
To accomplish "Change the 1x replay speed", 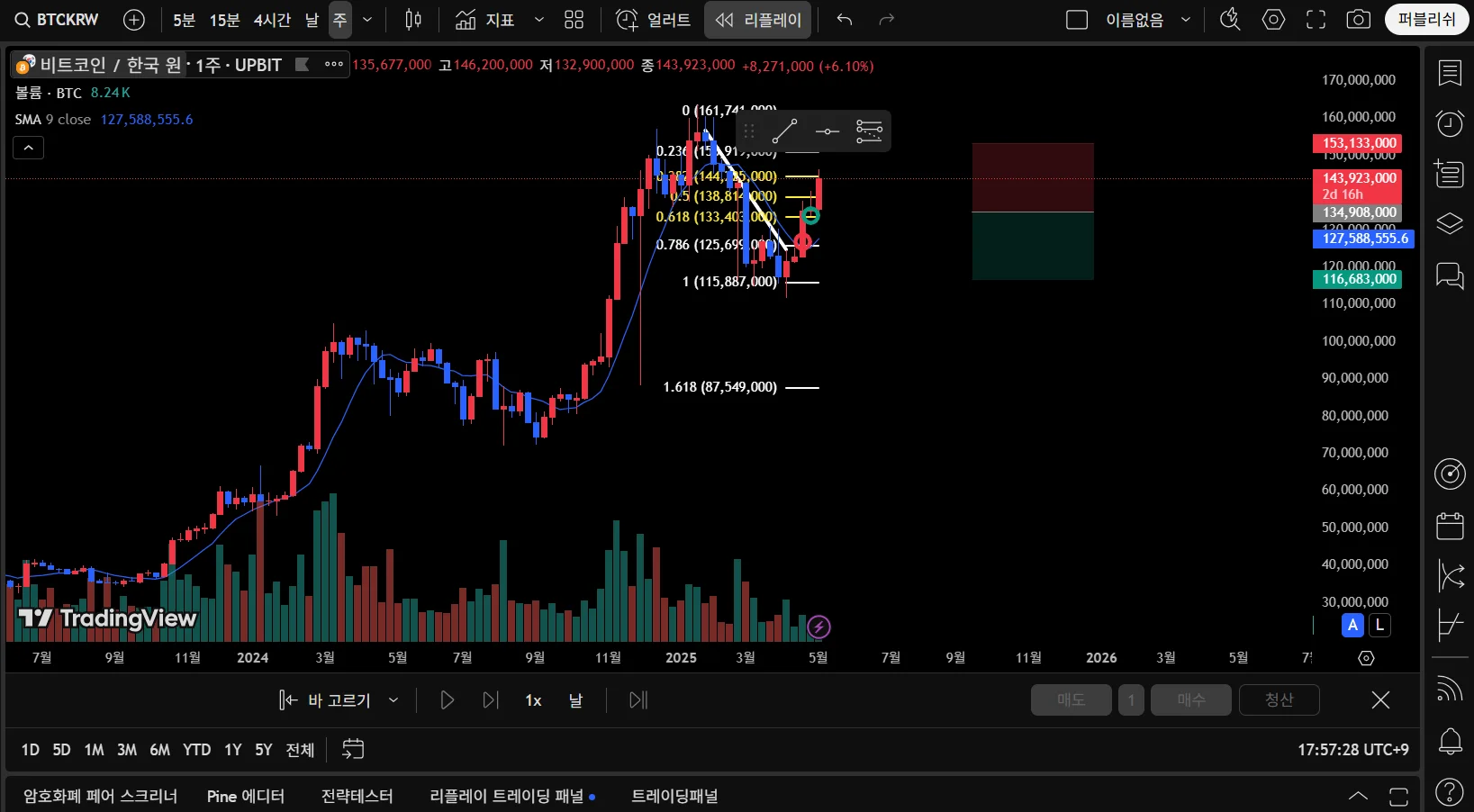I will pyautogui.click(x=533, y=700).
